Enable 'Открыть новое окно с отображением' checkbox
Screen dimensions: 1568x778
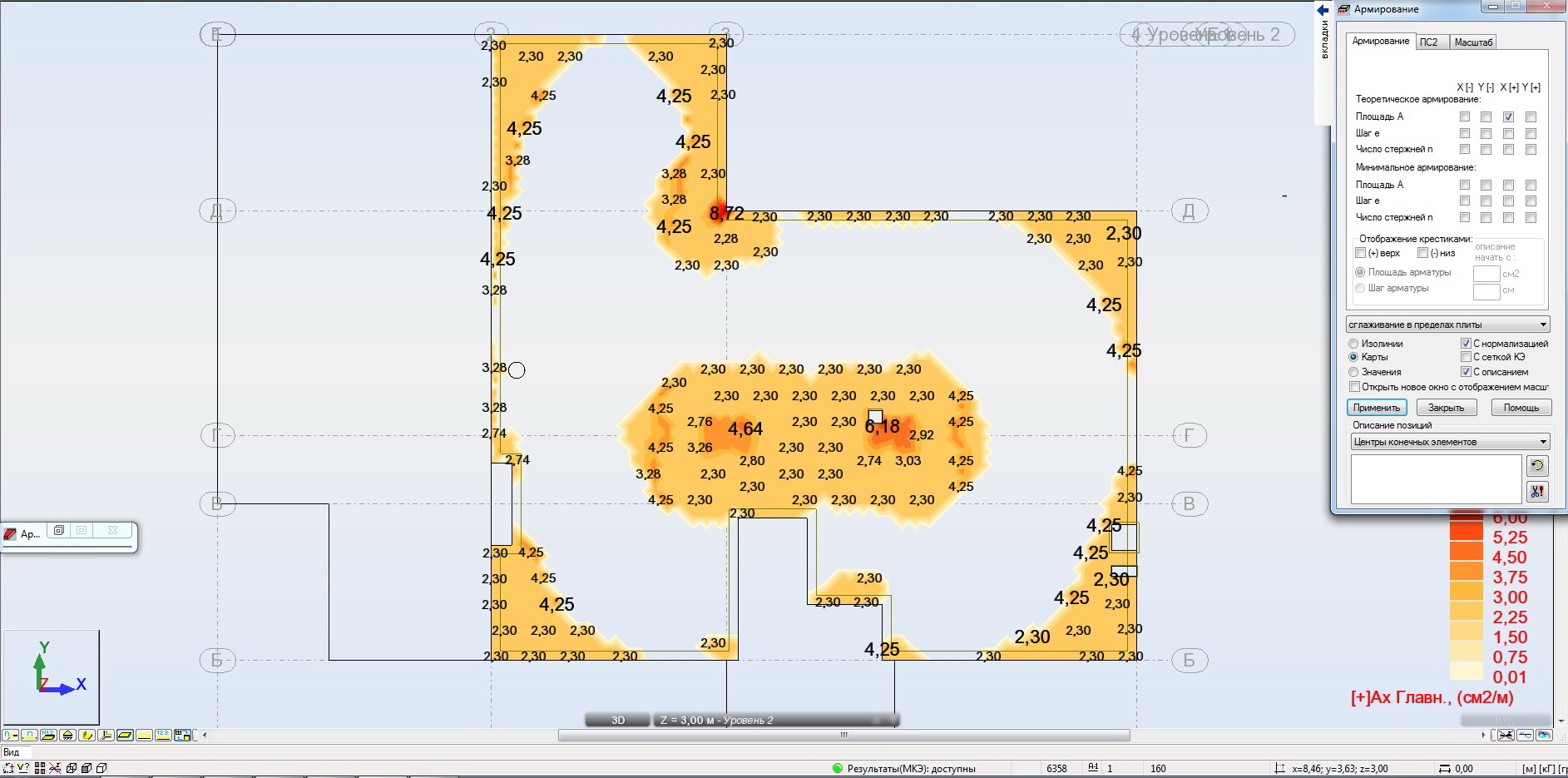(x=1355, y=387)
